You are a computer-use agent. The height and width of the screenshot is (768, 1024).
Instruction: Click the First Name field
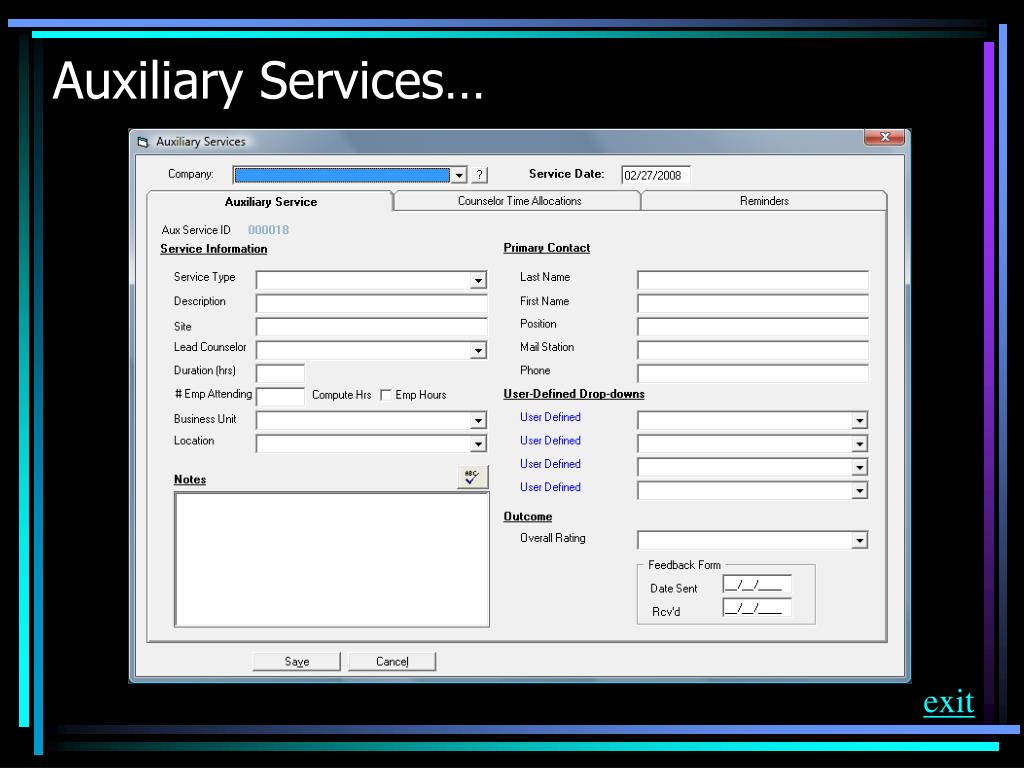coord(753,304)
